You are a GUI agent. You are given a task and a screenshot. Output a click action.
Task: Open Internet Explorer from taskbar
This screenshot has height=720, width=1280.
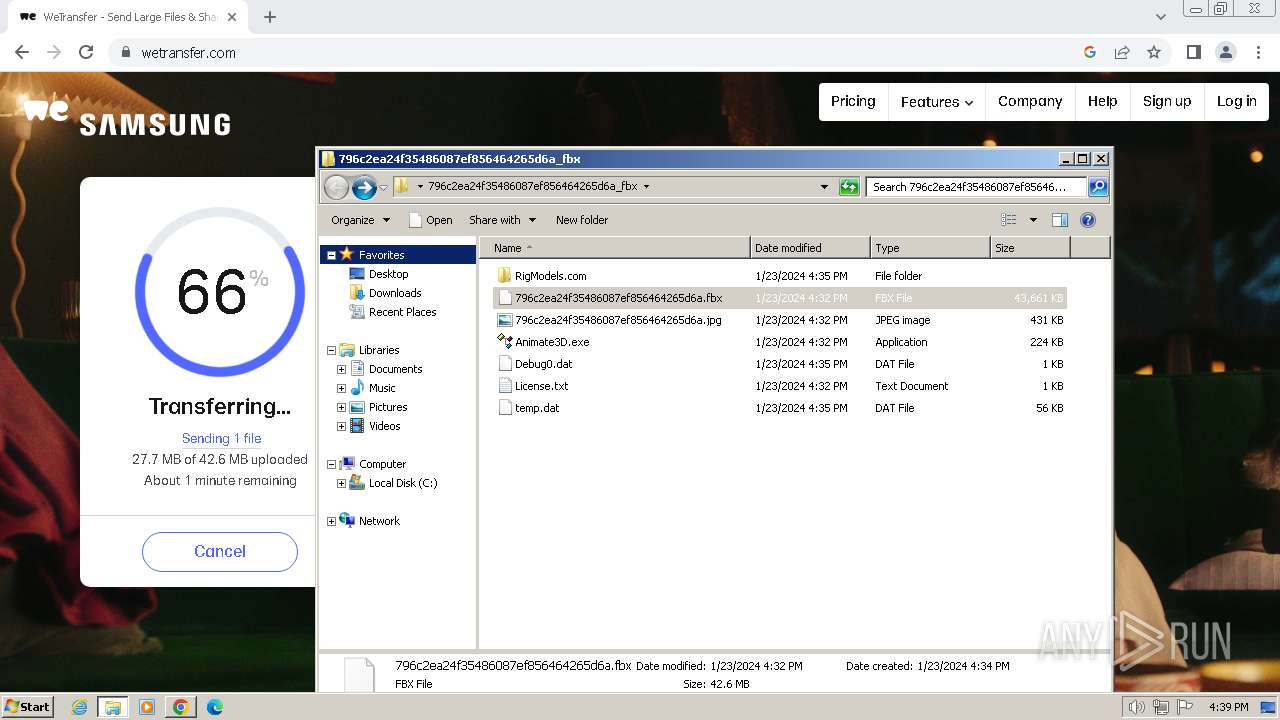(x=80, y=707)
